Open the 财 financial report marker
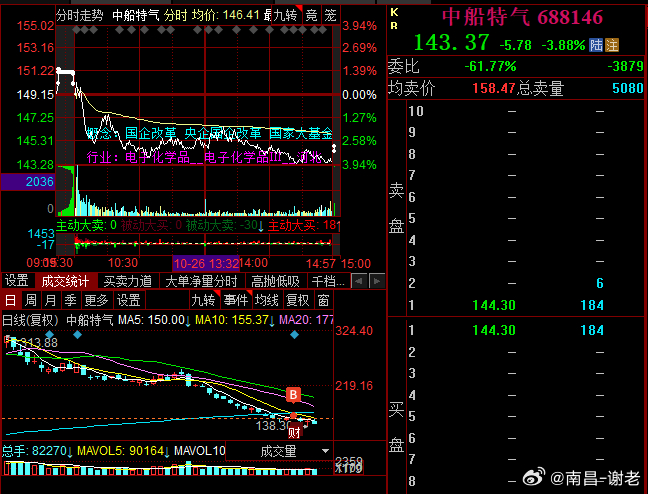This screenshot has height=494, width=648. tap(294, 432)
